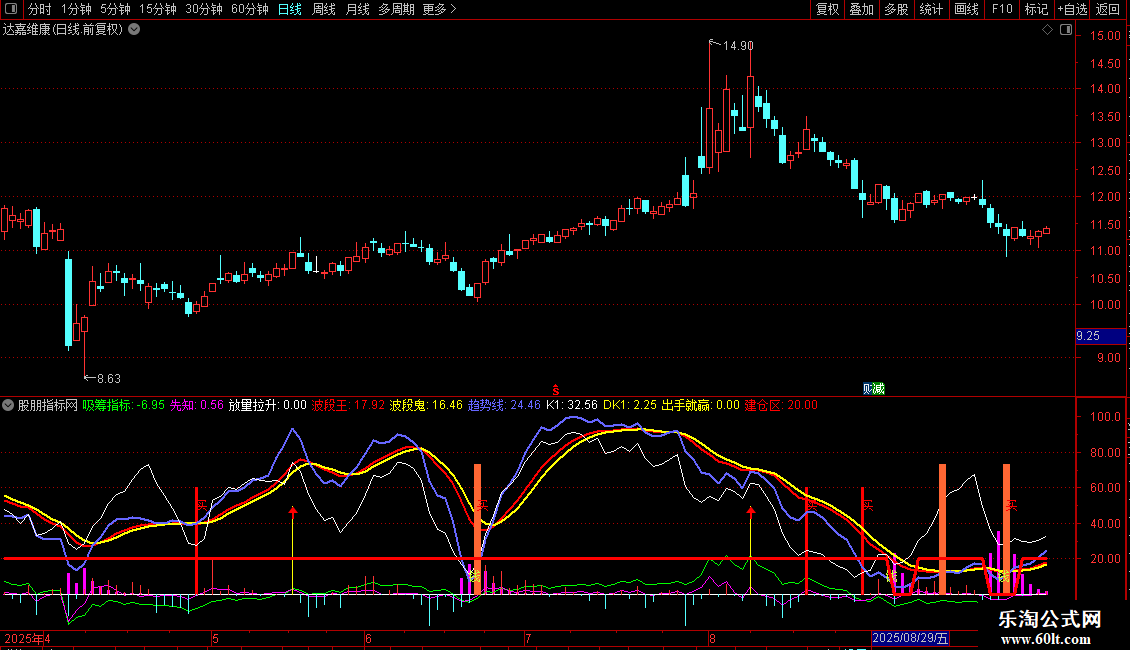
Task: Click the K1: 32.56 indicator label
Action: pyautogui.click(x=571, y=405)
